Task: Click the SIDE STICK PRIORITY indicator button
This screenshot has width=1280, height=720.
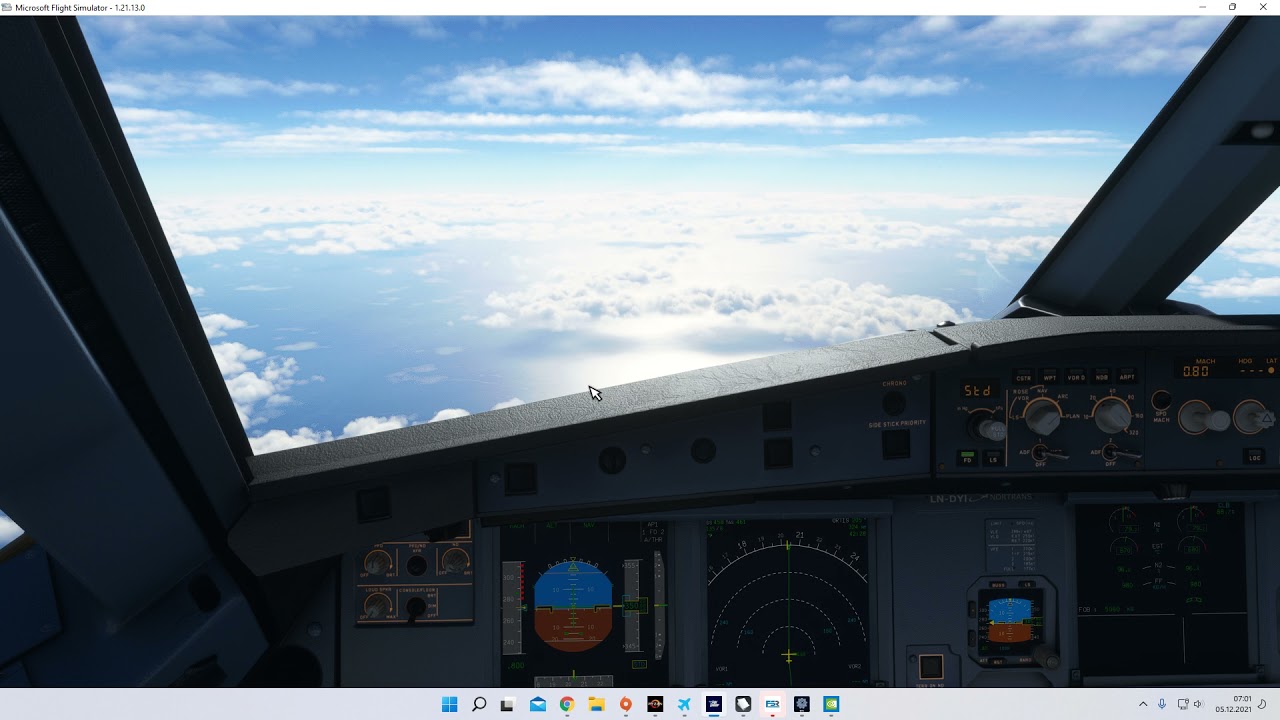Action: pos(896,443)
